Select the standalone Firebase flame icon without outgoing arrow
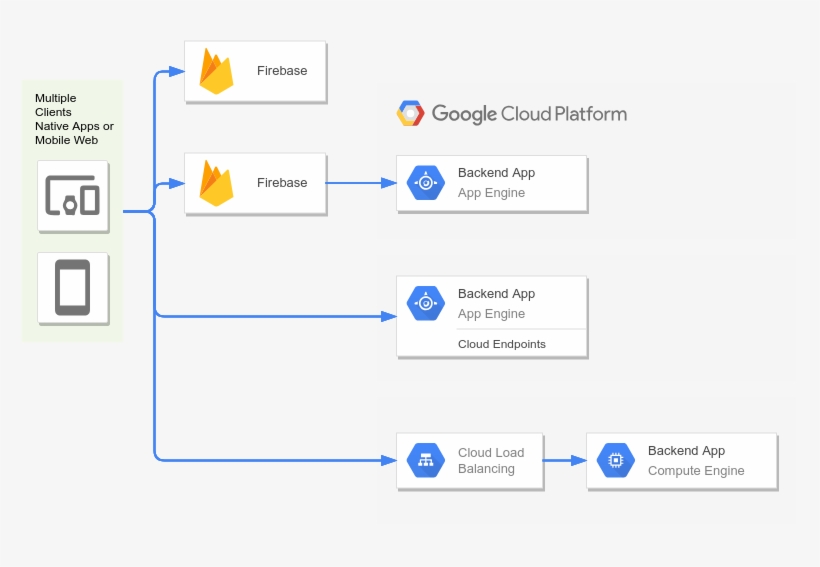Image resolution: width=820 pixels, height=567 pixels. (216, 71)
